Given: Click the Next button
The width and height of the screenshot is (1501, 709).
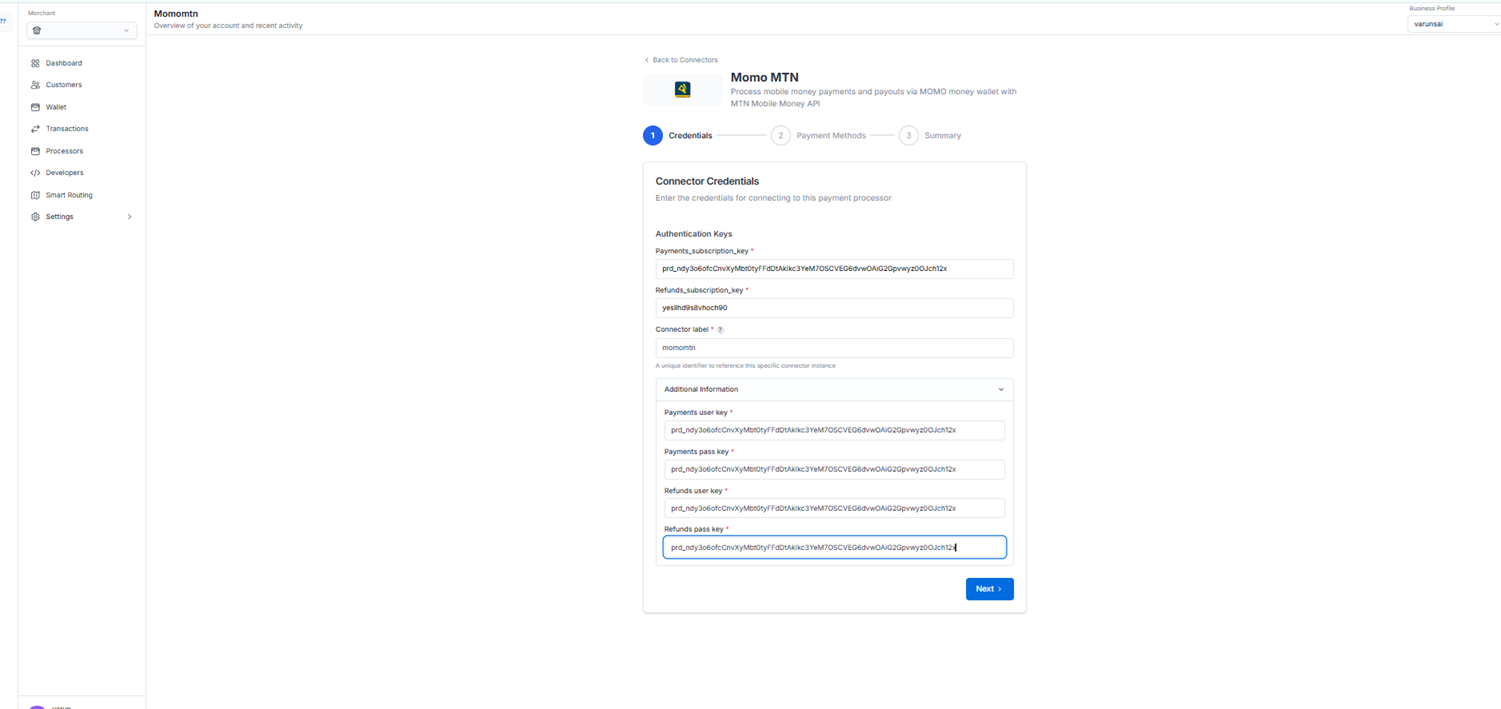Looking at the screenshot, I should (x=989, y=589).
